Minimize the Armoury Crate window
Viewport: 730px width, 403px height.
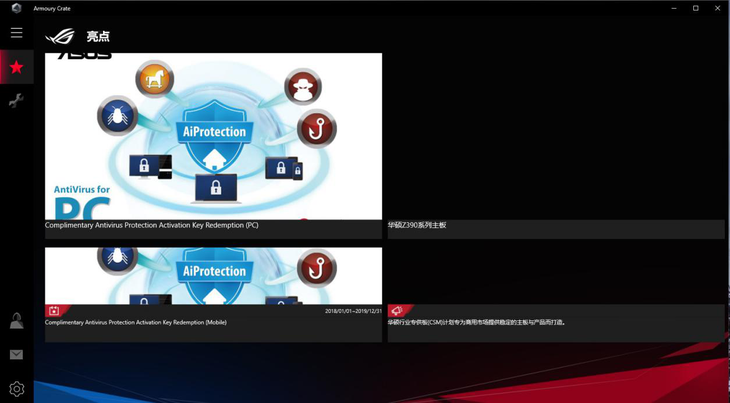(674, 8)
